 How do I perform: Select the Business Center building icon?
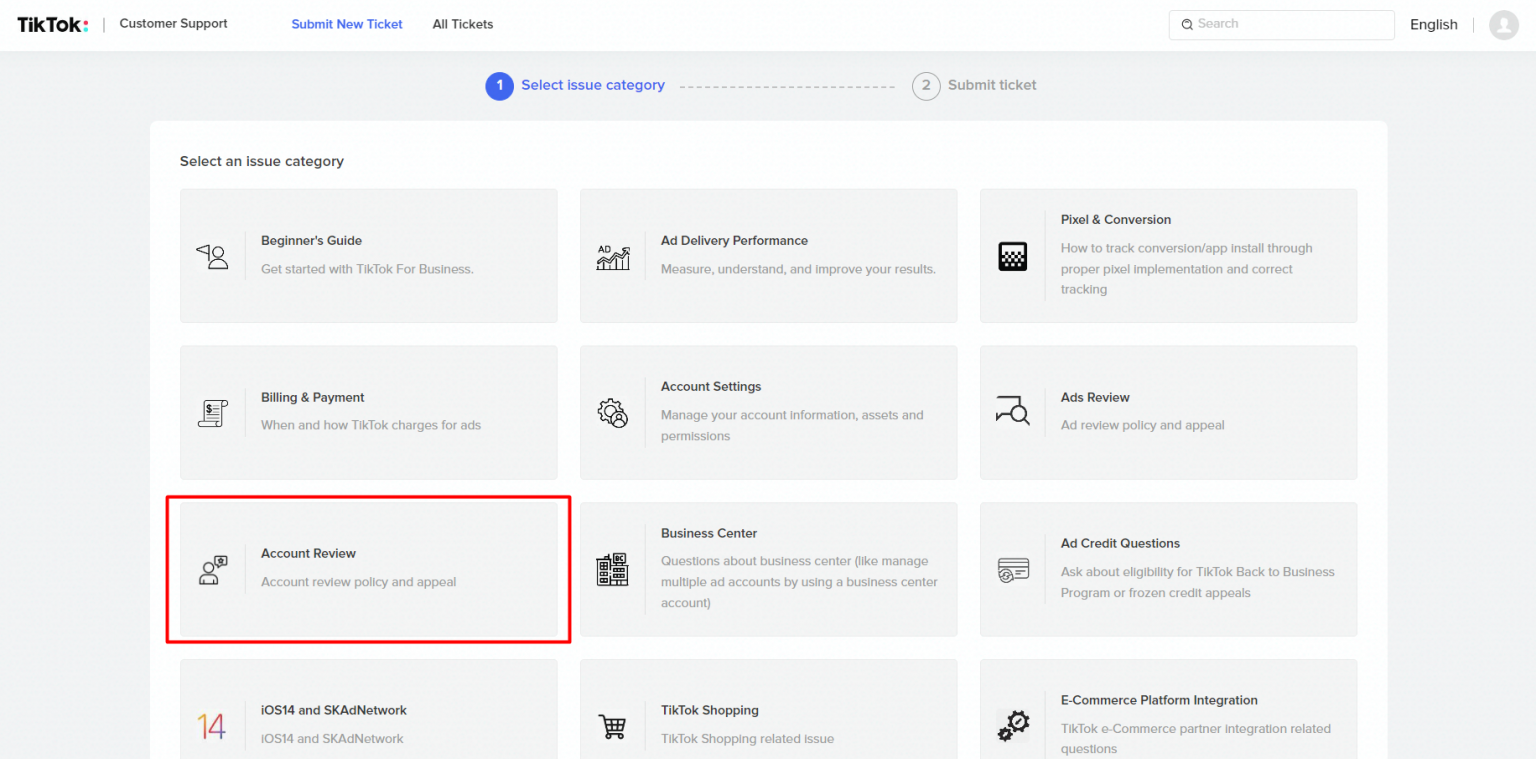pos(613,570)
